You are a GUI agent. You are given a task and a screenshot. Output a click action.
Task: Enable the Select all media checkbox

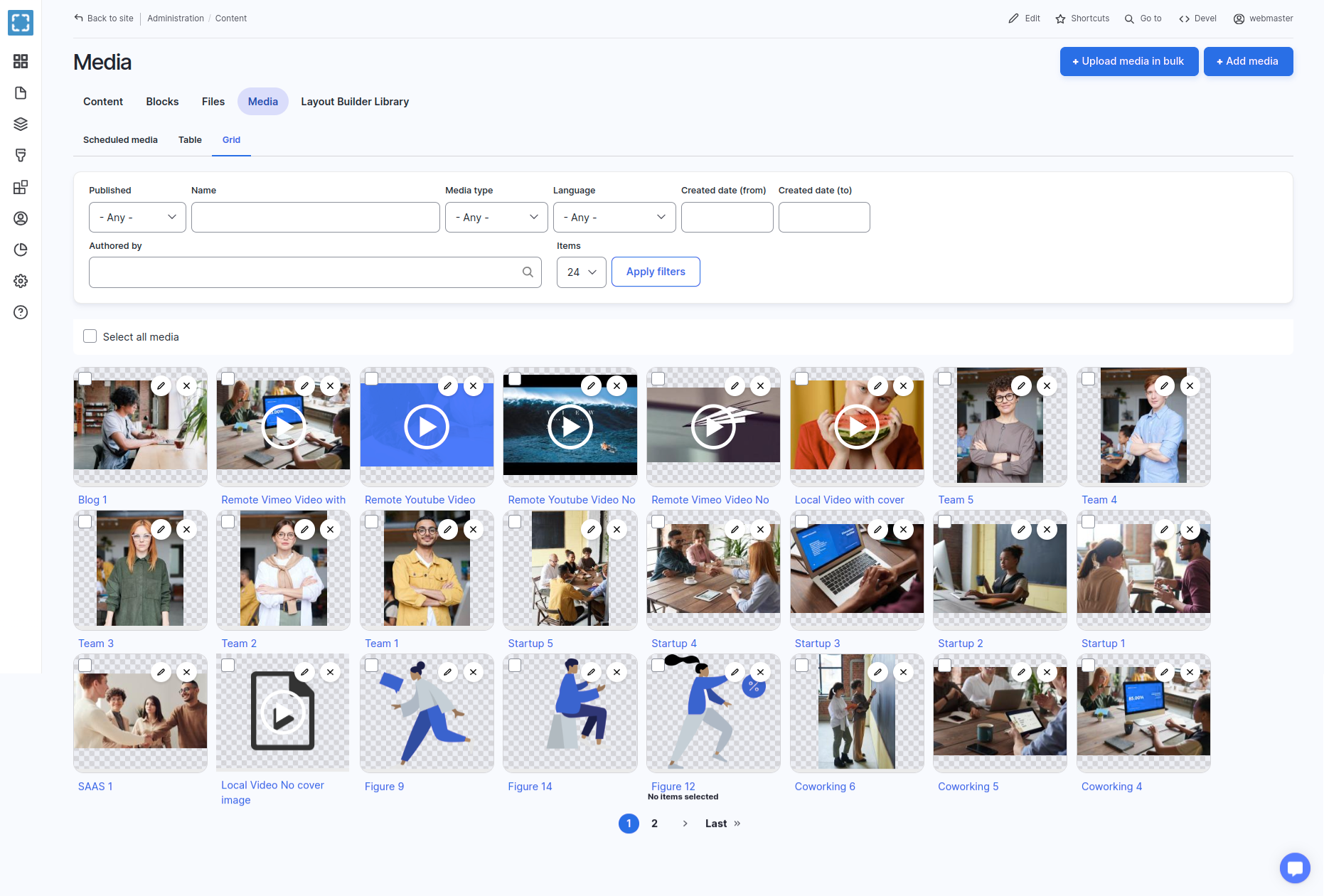90,336
